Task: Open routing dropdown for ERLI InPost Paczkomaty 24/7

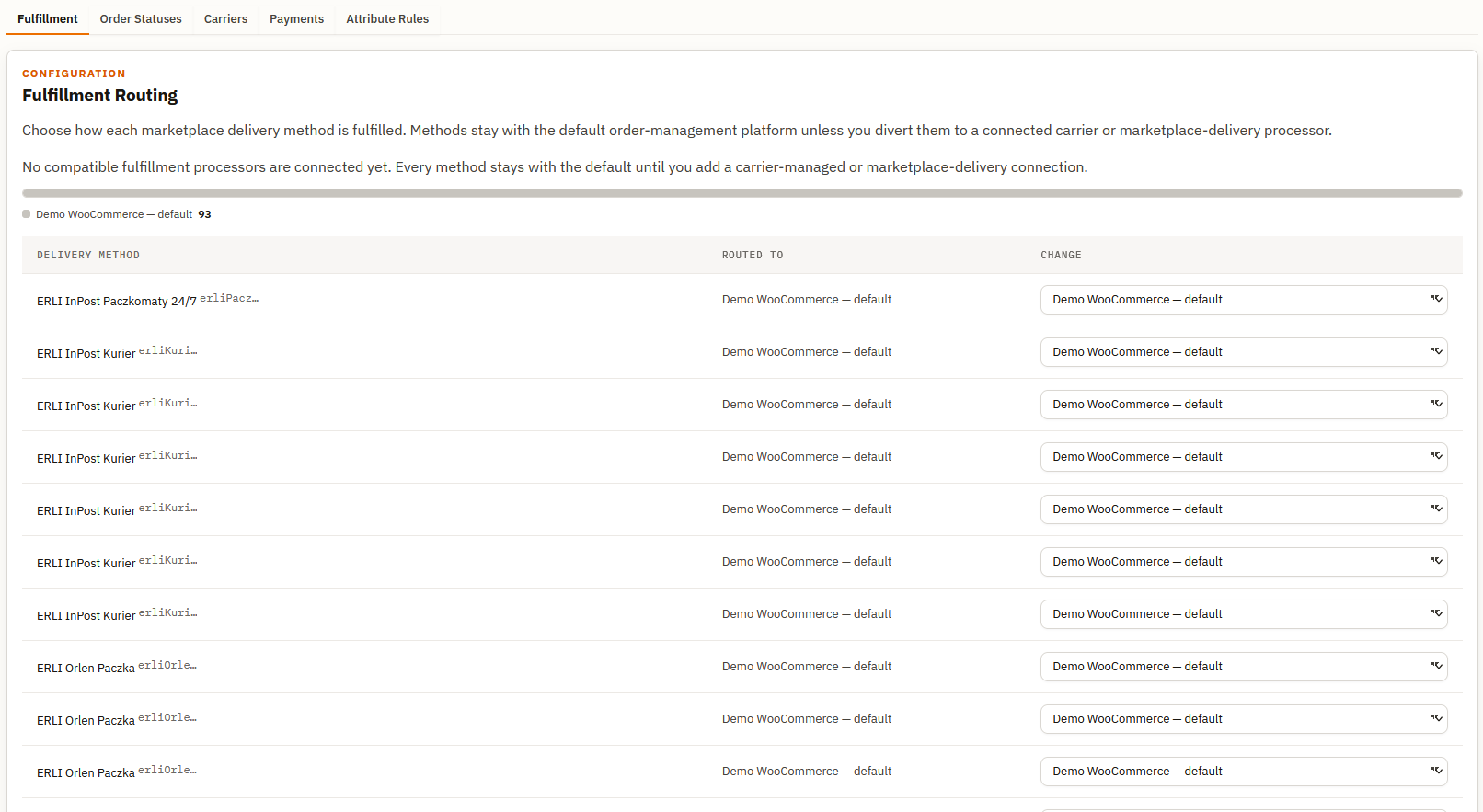Action: 1244,300
